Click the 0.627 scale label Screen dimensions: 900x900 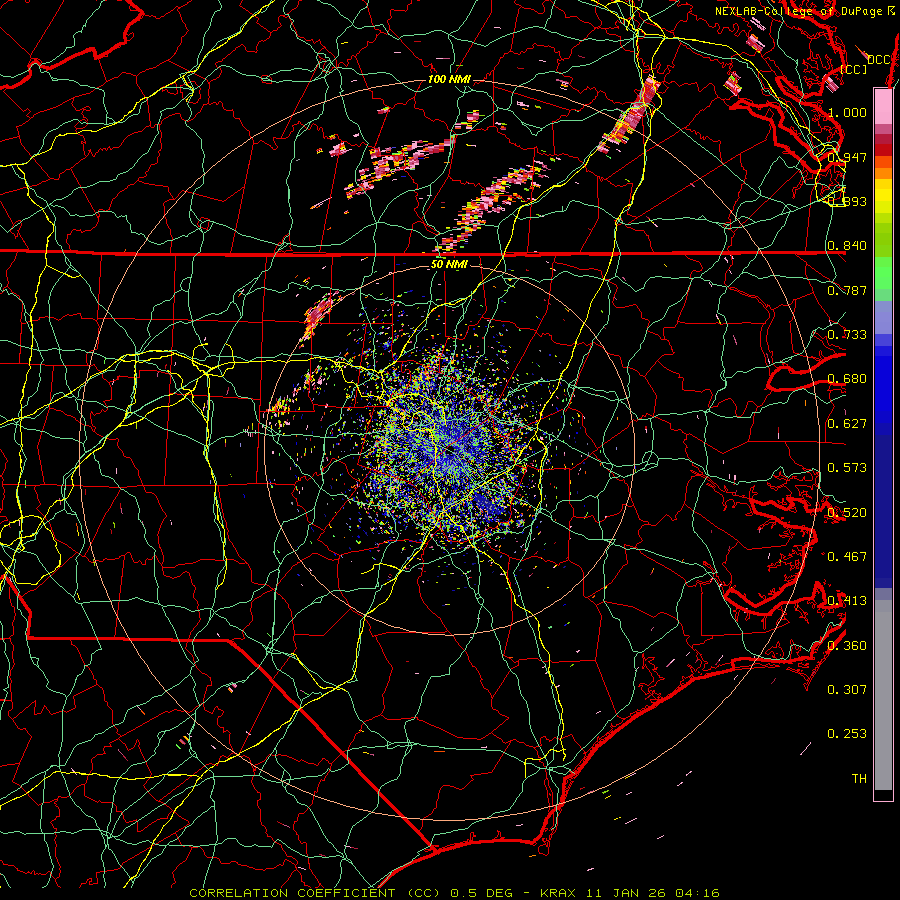pyautogui.click(x=847, y=424)
